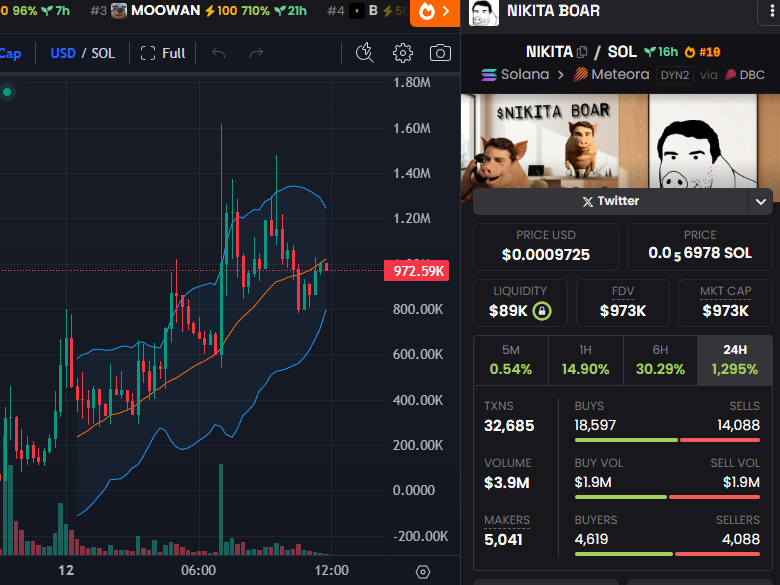Click the buy vol versus sell vol bar

click(x=667, y=497)
